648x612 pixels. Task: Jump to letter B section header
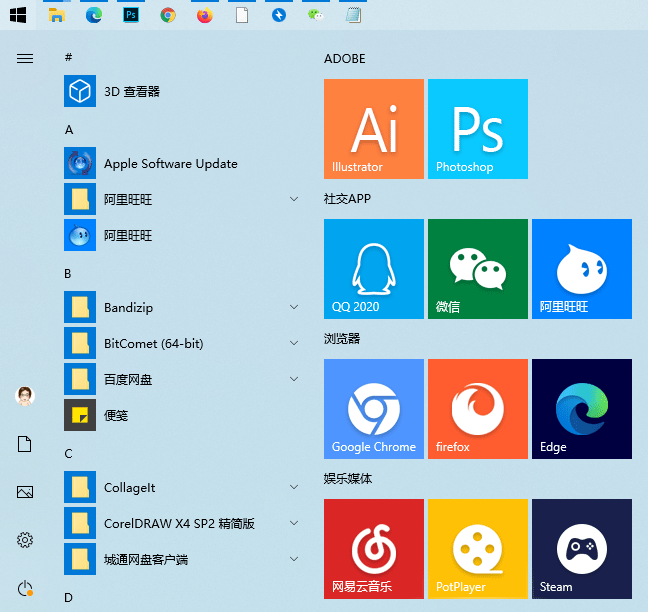click(68, 273)
